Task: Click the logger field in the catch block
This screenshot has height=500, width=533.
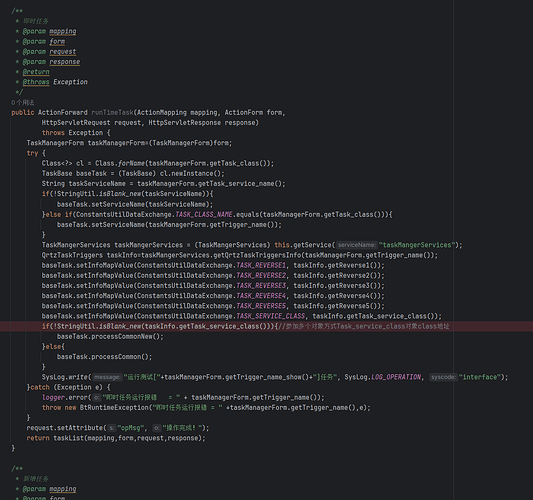Action: click(x=53, y=397)
